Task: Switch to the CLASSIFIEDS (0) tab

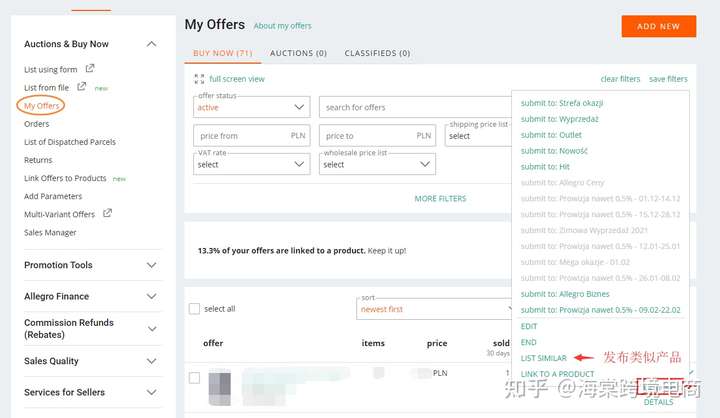Action: [x=377, y=53]
